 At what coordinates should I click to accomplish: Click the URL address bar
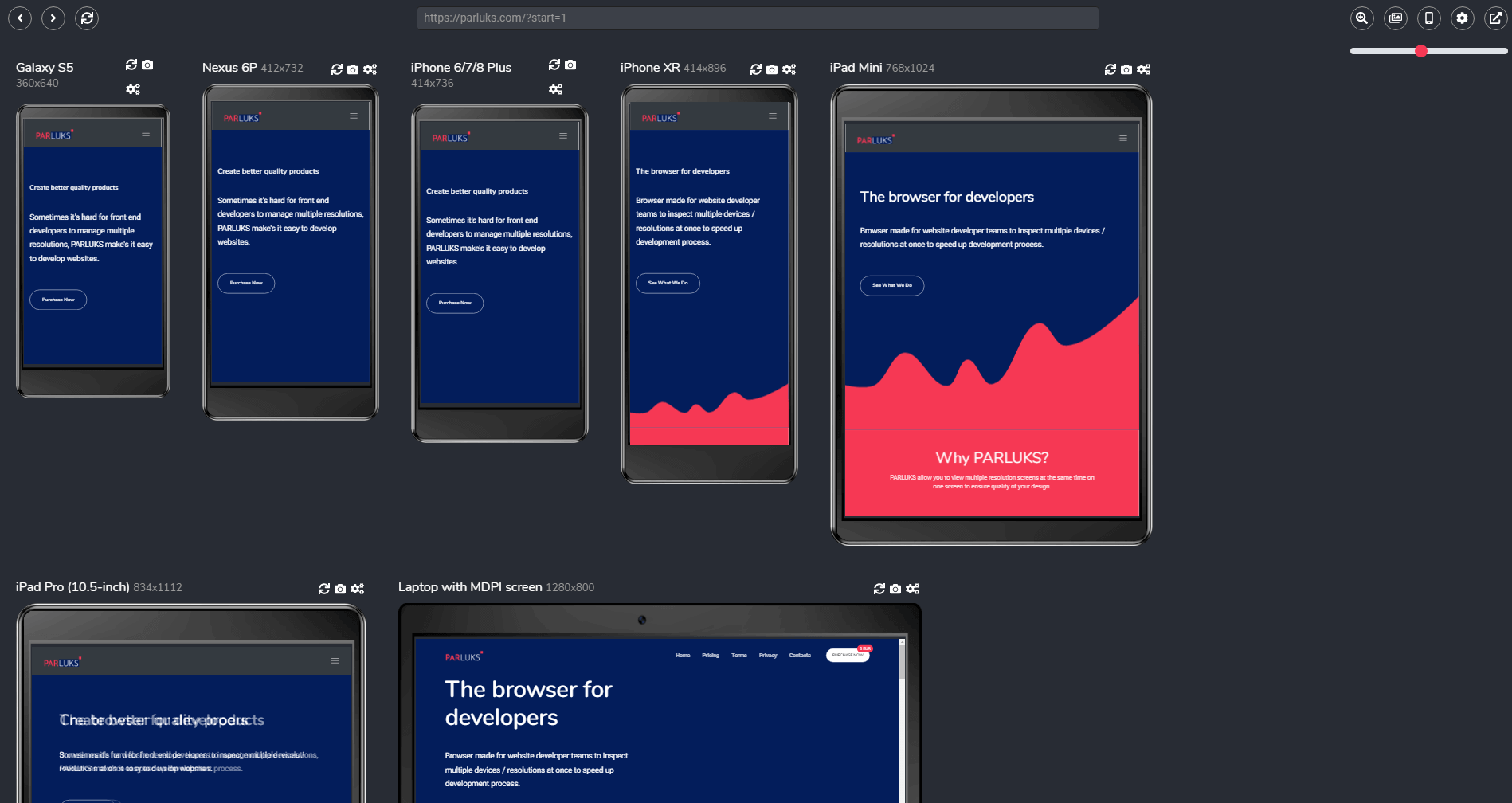pos(758,18)
